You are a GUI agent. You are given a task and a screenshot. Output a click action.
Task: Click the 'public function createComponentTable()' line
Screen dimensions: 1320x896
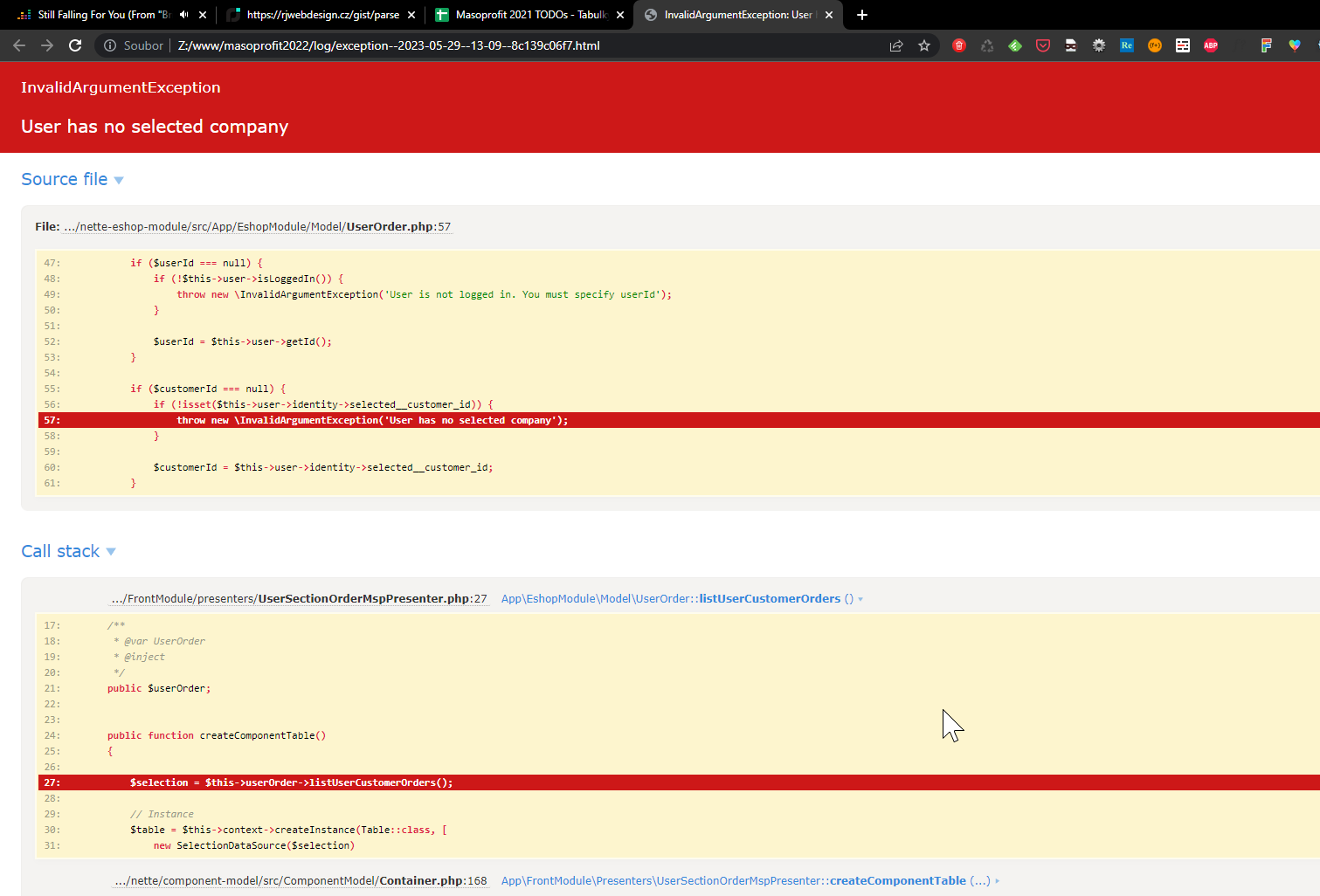tap(217, 735)
